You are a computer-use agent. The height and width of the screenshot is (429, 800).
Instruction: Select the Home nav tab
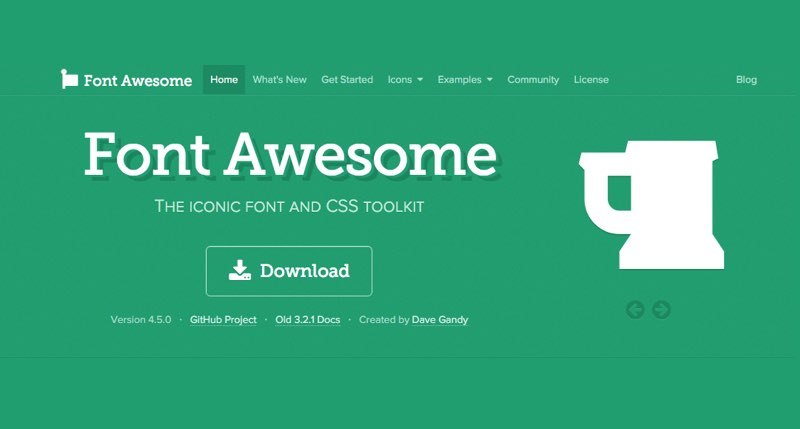click(x=224, y=80)
